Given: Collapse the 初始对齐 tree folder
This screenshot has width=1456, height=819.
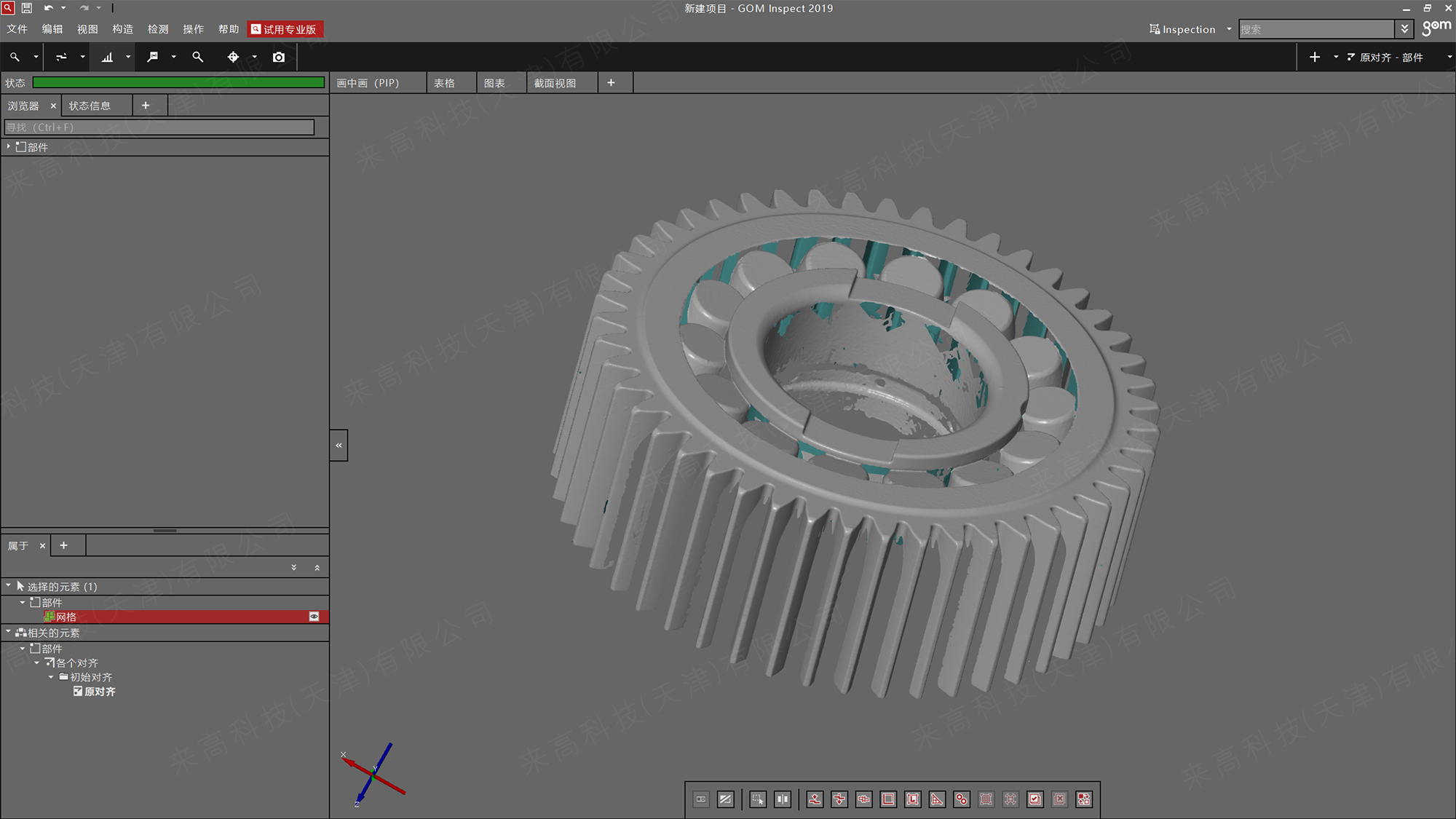Looking at the screenshot, I should pos(51,677).
